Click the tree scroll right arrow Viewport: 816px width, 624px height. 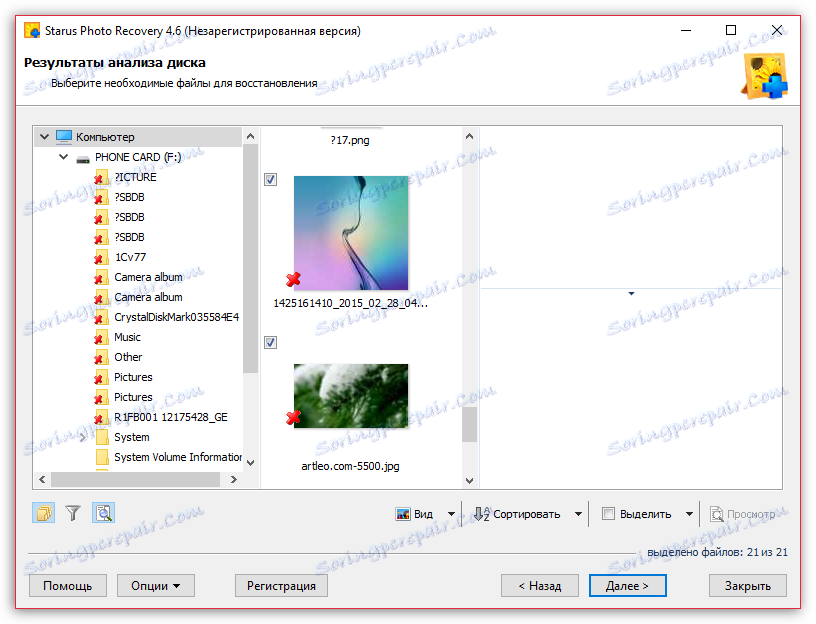(x=234, y=479)
